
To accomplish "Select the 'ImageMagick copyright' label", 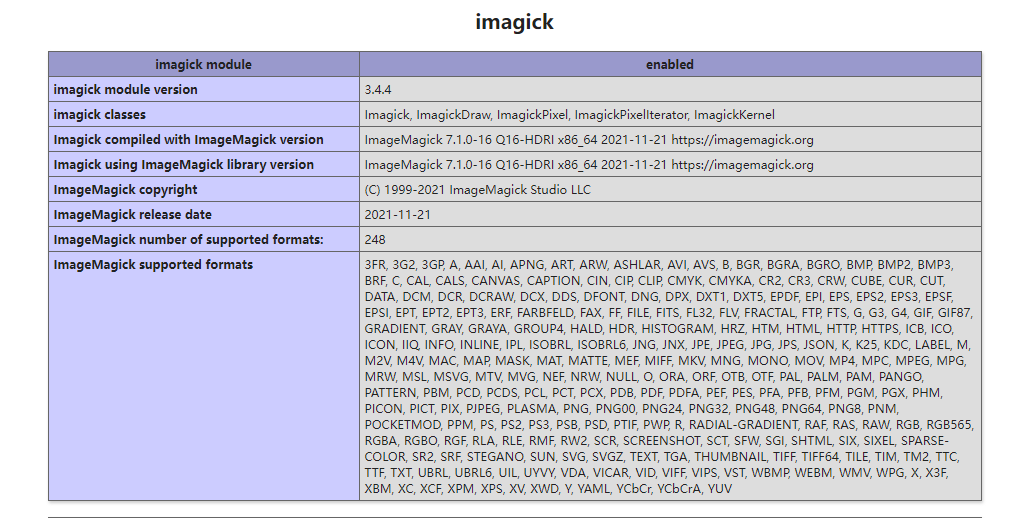I will 126,190.
